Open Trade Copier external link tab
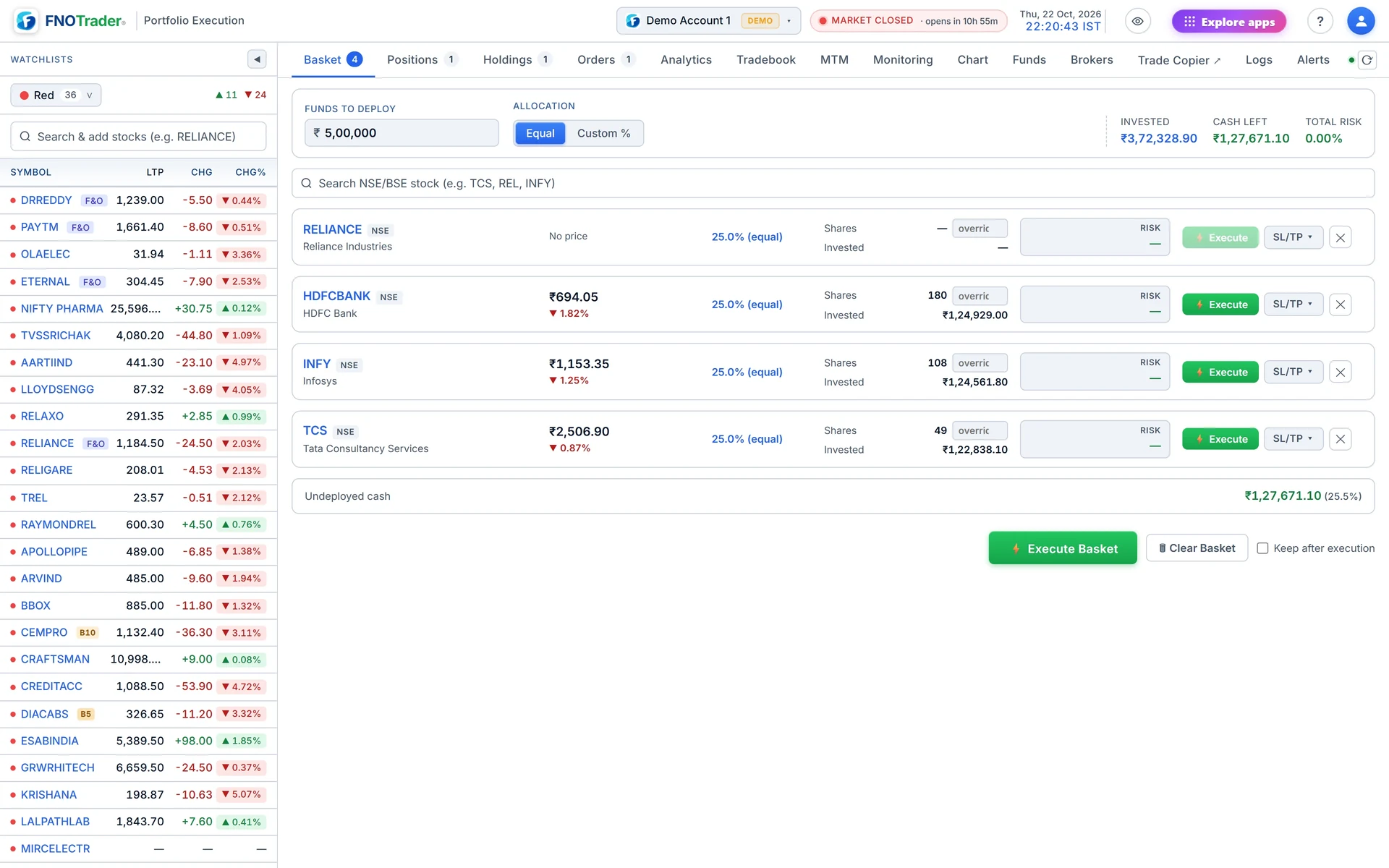The height and width of the screenshot is (868, 1389). 1179,61
